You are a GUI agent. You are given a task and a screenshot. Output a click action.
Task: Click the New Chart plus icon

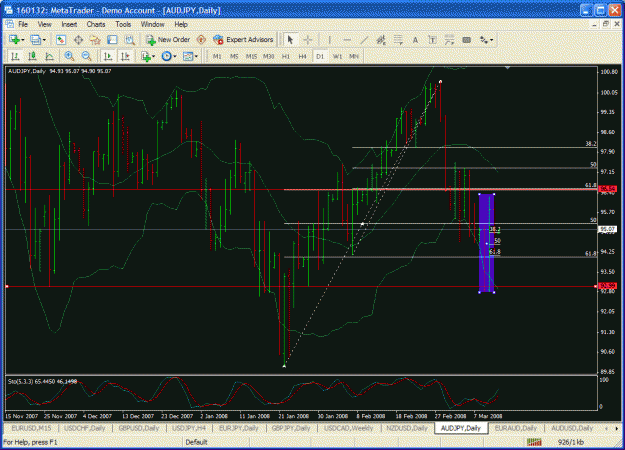tap(14, 40)
